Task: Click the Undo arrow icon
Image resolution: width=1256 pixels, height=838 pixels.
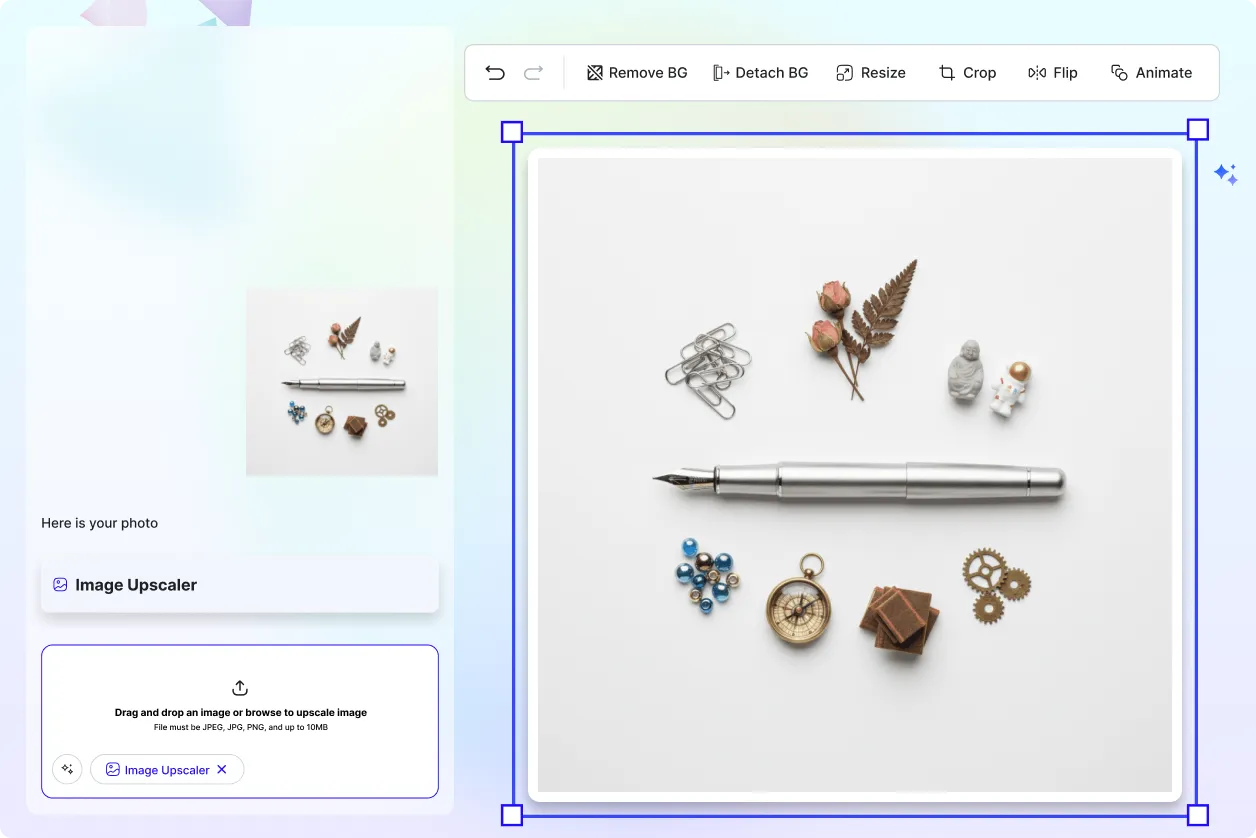Action: (x=494, y=72)
